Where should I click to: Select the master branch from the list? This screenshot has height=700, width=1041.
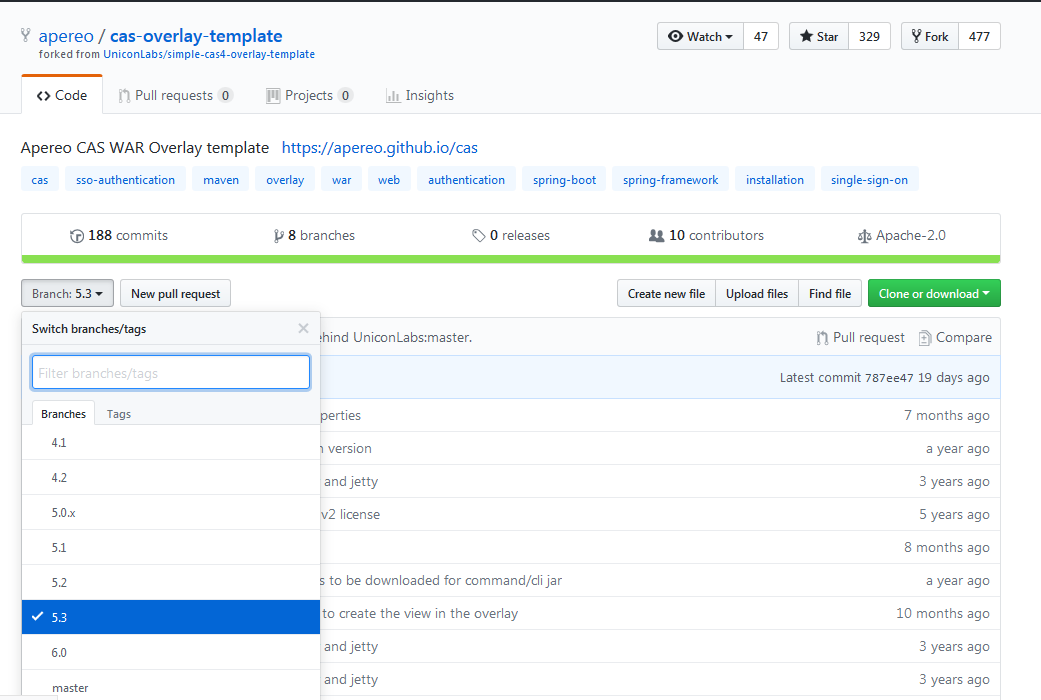171,686
